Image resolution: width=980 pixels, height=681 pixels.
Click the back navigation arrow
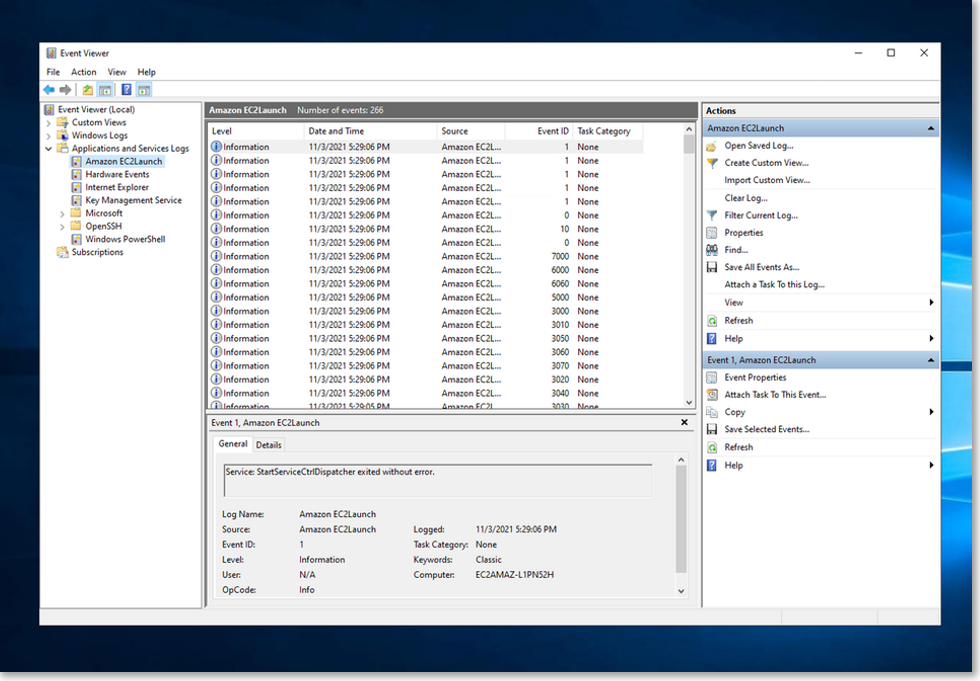pos(48,89)
